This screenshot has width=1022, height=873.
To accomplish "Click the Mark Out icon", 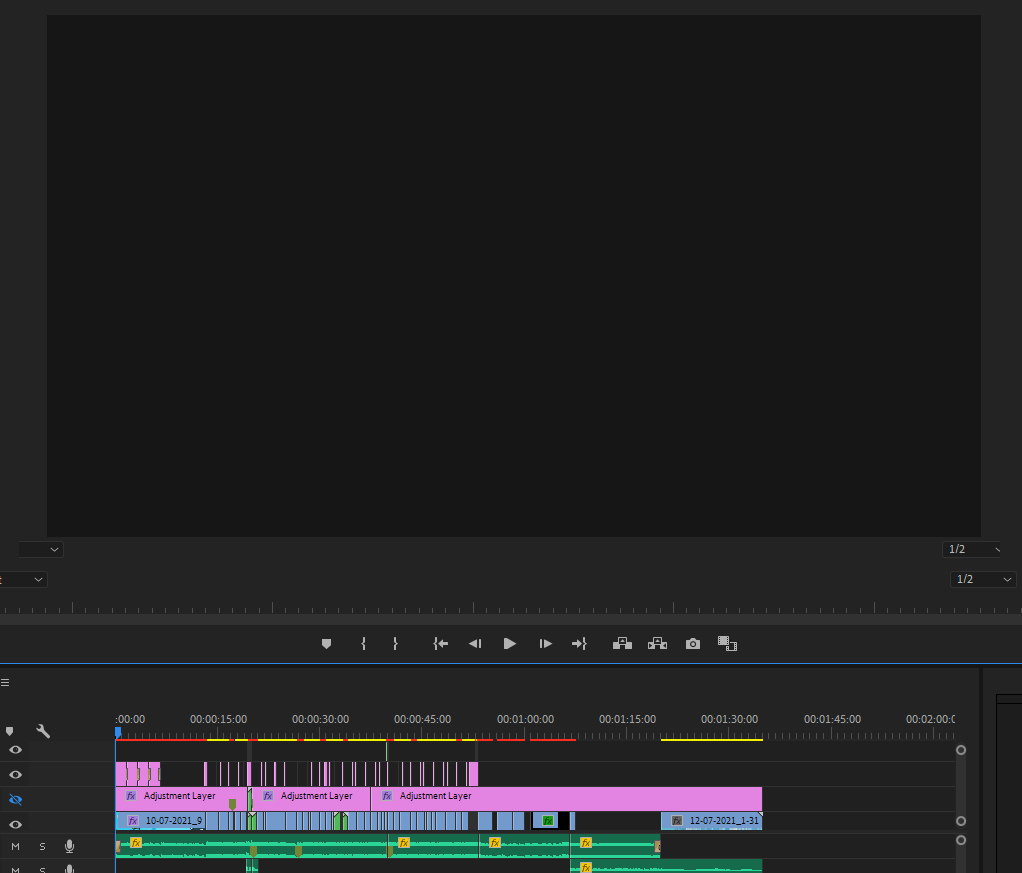I will [x=395, y=643].
